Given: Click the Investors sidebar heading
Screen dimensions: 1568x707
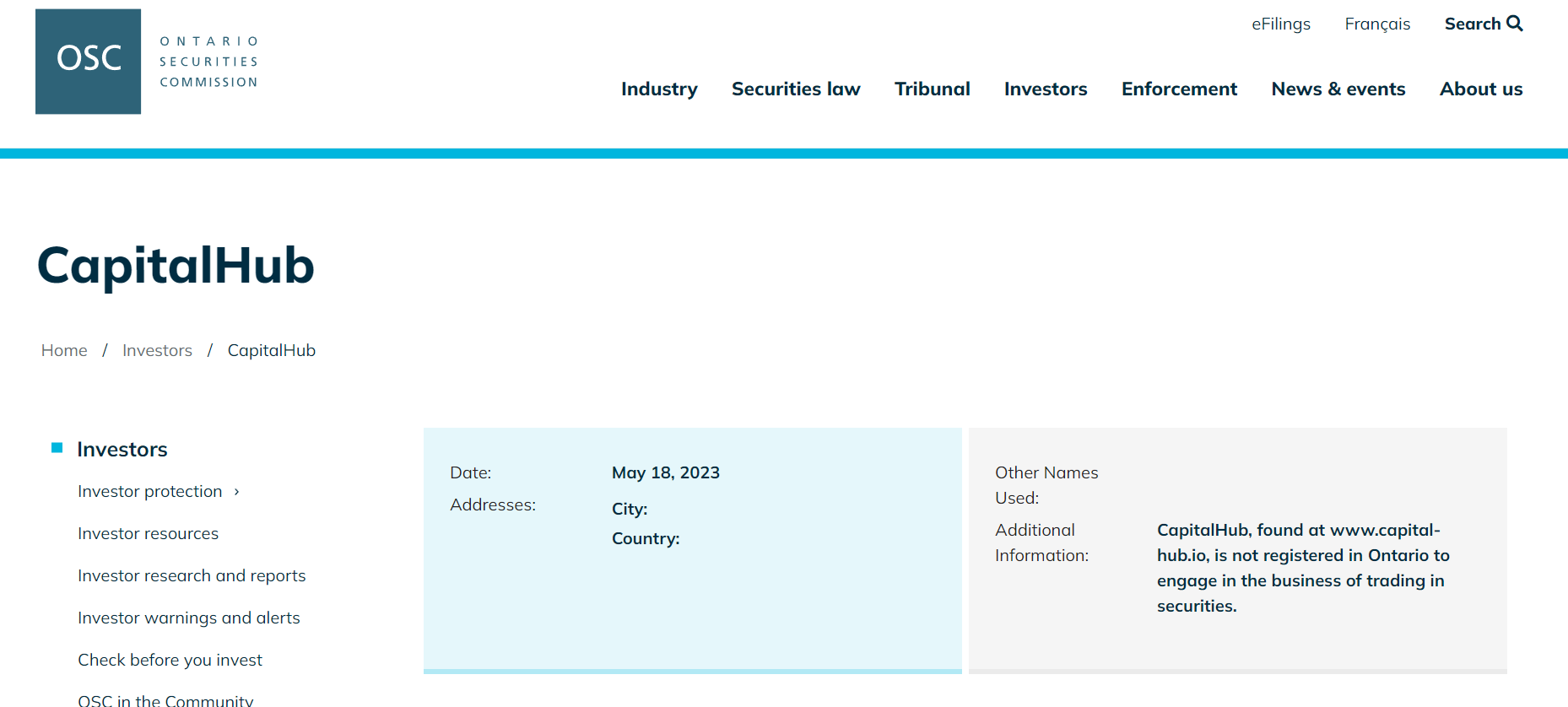Looking at the screenshot, I should (x=122, y=449).
